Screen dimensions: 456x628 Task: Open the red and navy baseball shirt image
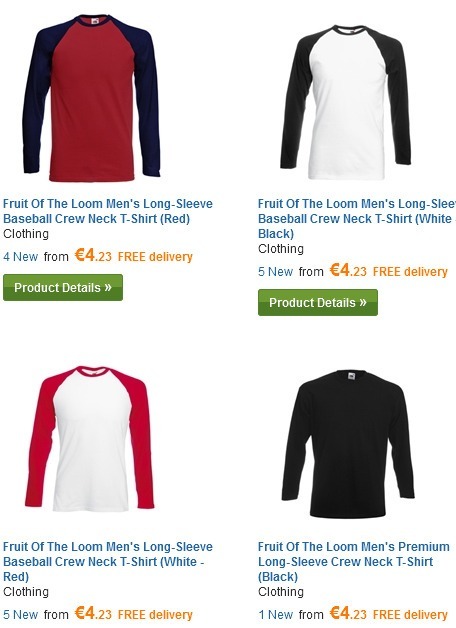91,98
